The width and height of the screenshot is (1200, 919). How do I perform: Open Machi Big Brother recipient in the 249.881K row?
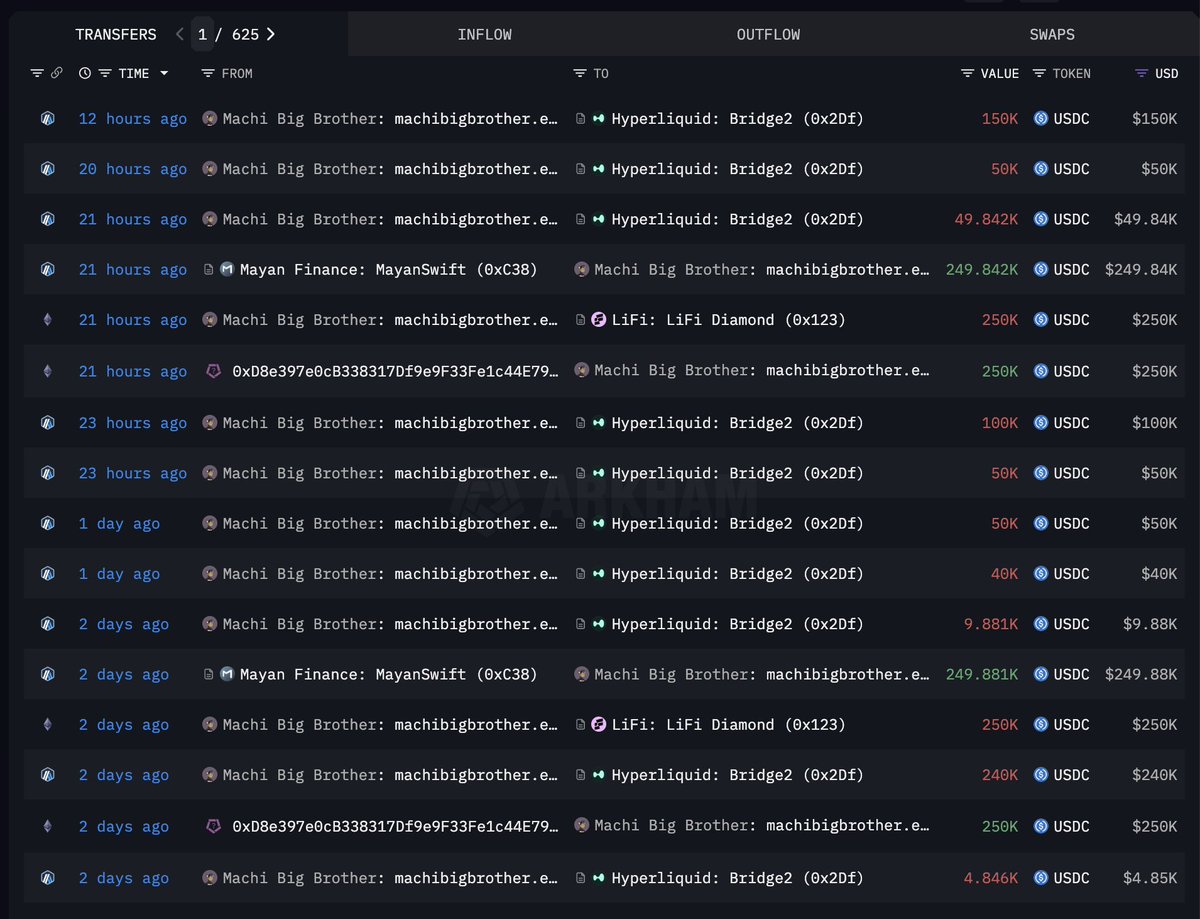(762, 674)
